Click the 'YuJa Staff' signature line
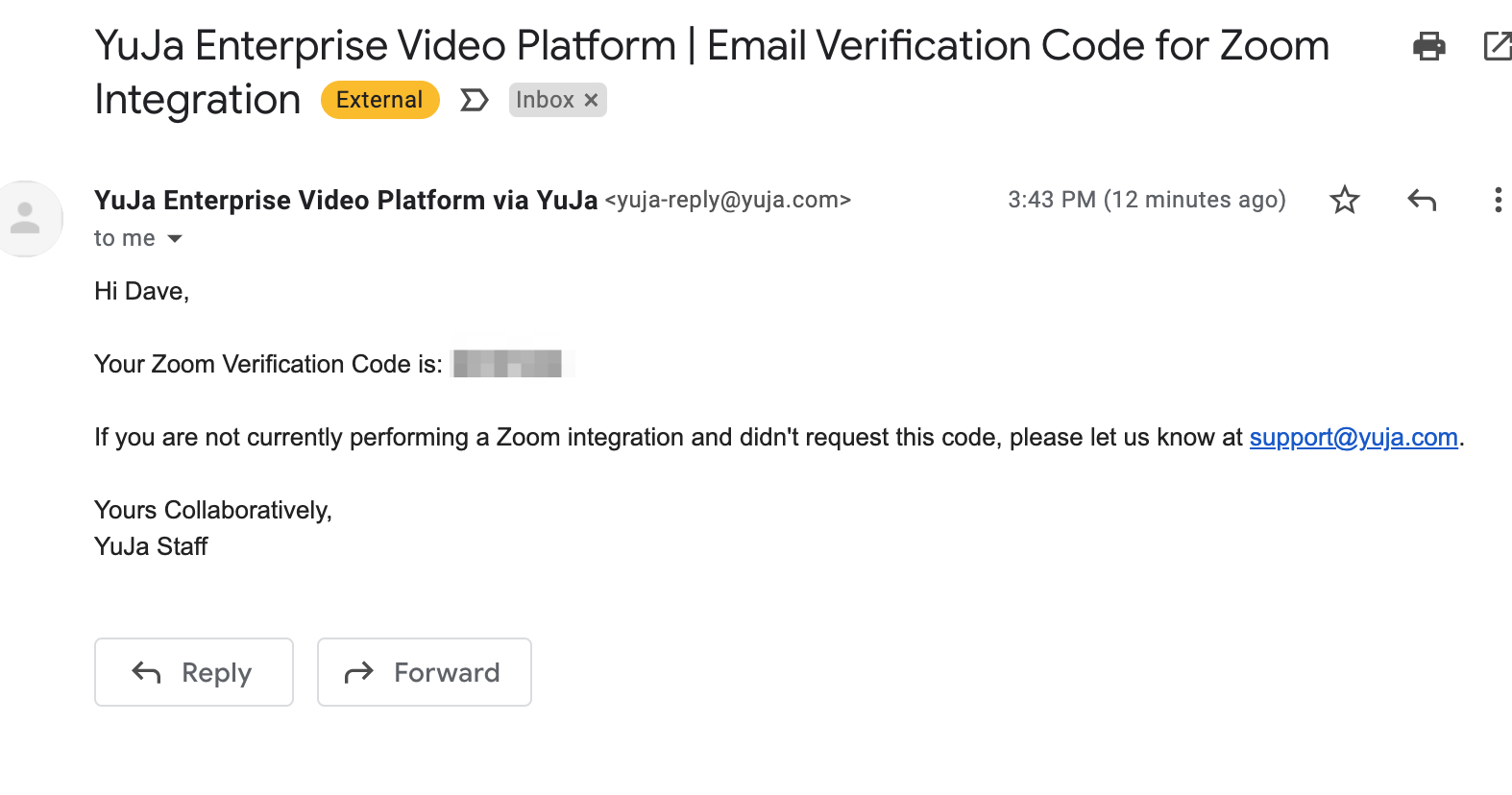 pos(151,546)
